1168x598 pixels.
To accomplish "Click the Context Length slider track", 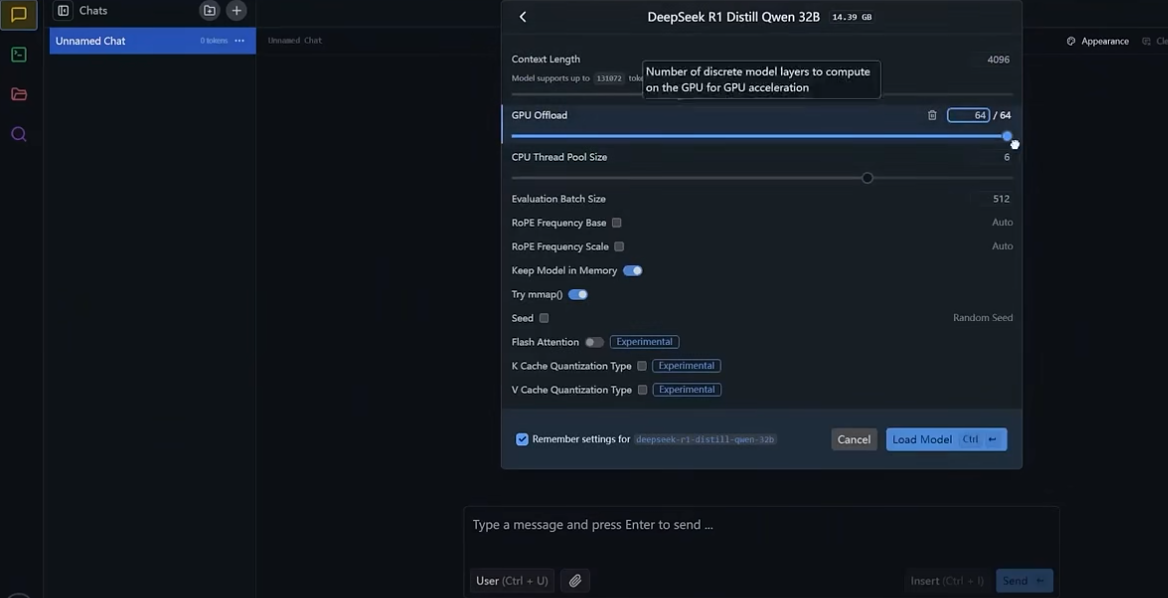I will coord(762,95).
